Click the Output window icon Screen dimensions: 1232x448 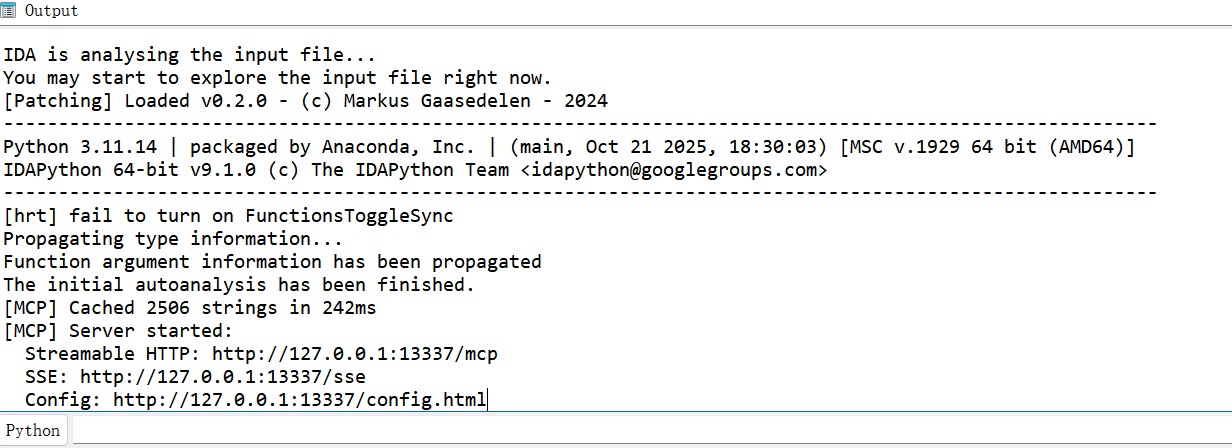point(9,11)
